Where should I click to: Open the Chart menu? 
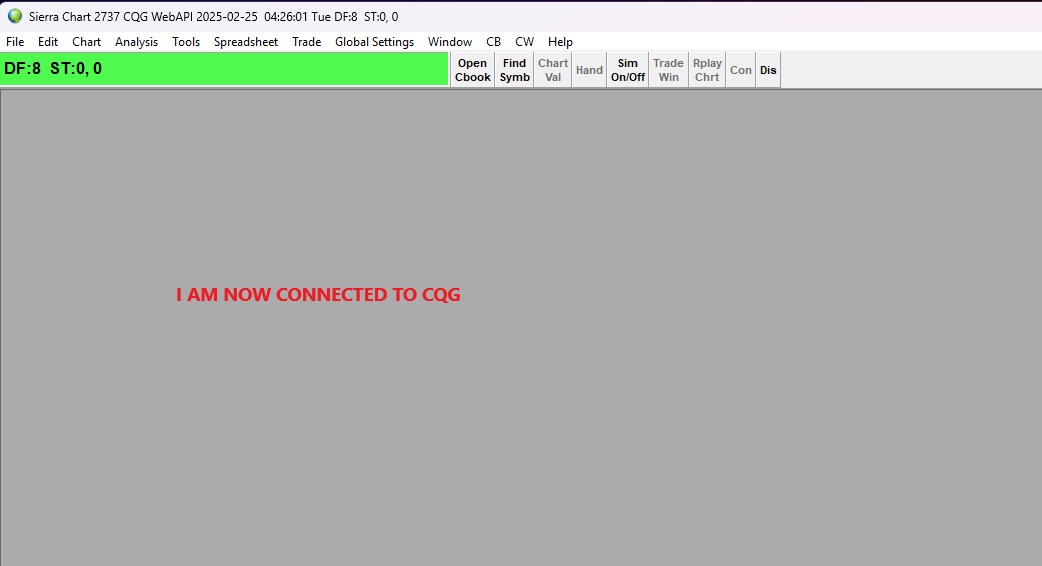pos(86,42)
